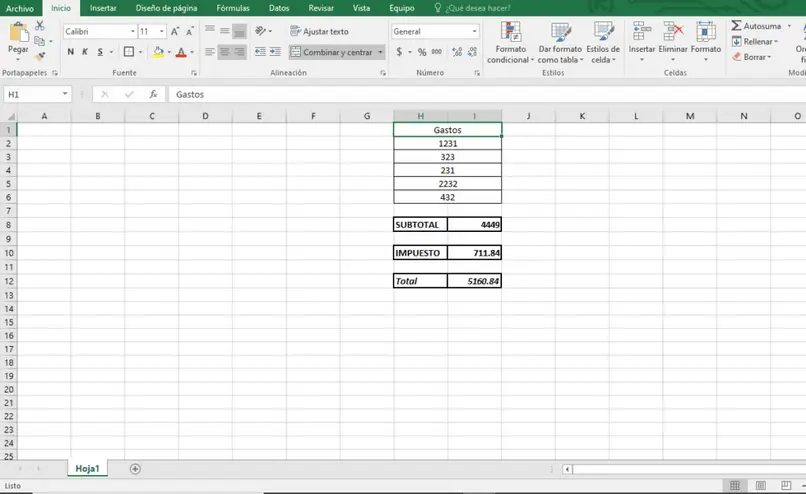Select the insert function fx icon

153,94
